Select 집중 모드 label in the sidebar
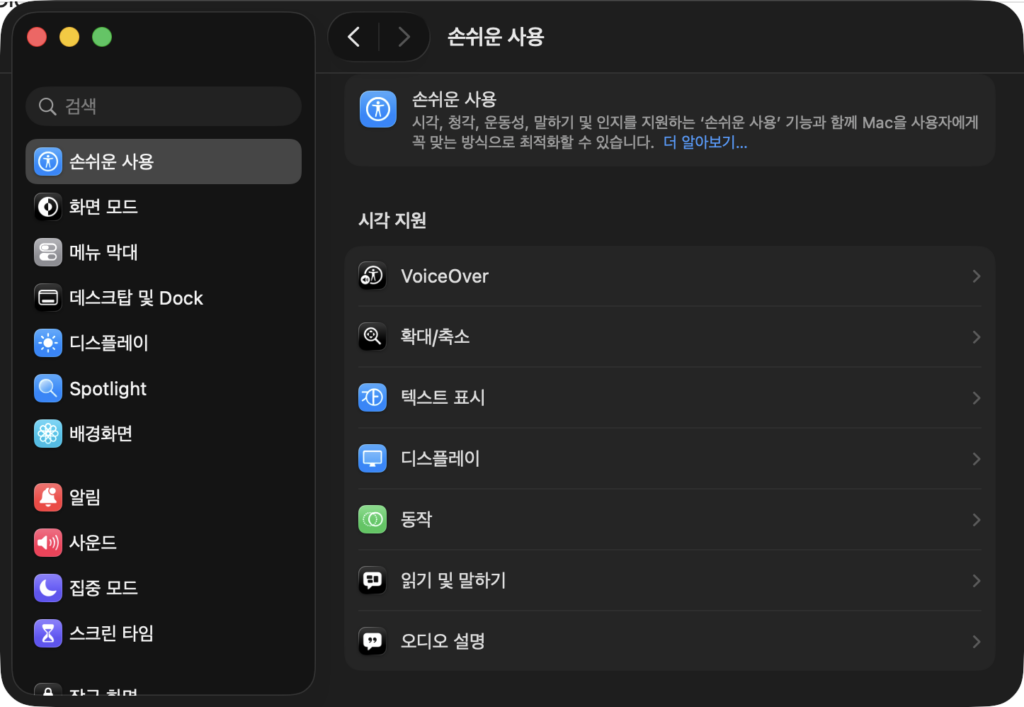 coord(103,588)
